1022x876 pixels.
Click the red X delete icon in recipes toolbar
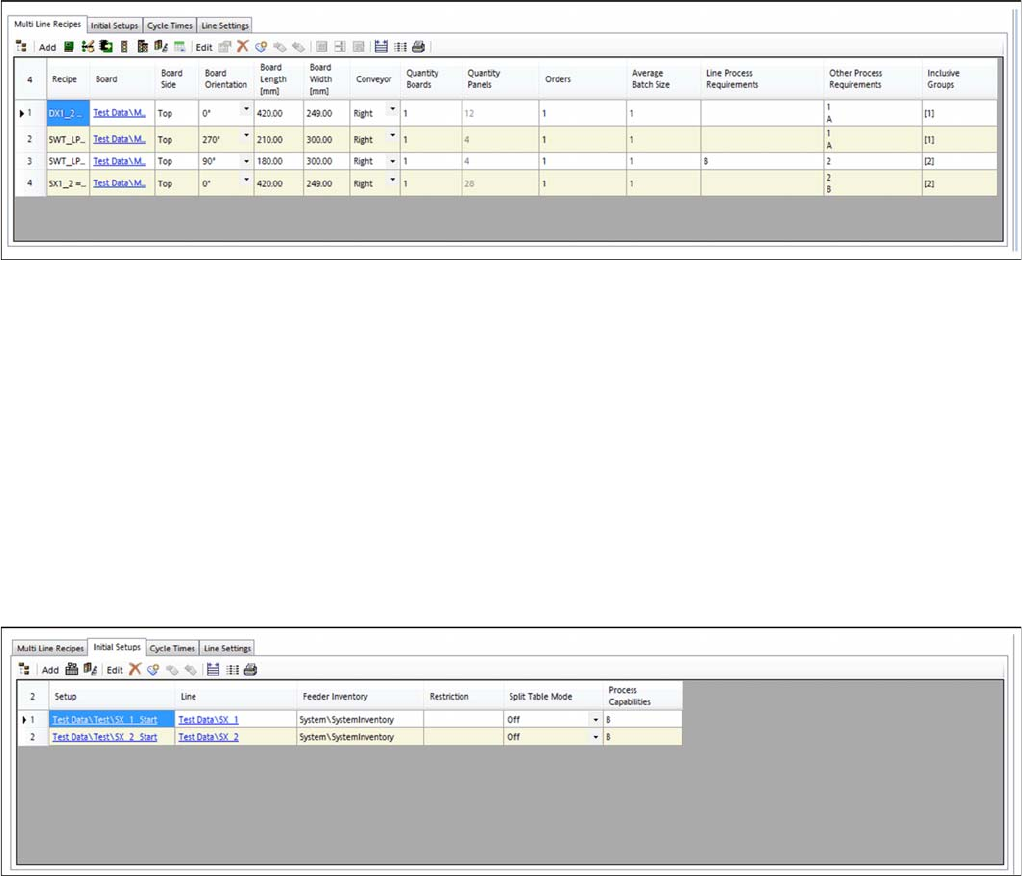pyautogui.click(x=242, y=46)
